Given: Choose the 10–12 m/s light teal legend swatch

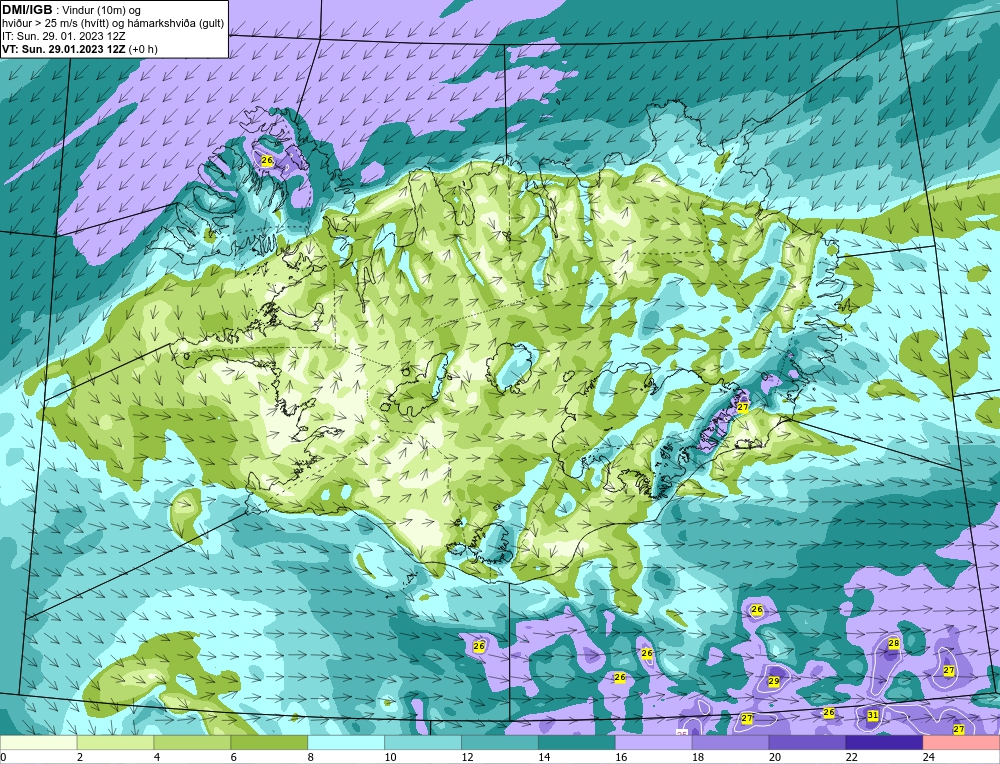Looking at the screenshot, I should click(423, 743).
